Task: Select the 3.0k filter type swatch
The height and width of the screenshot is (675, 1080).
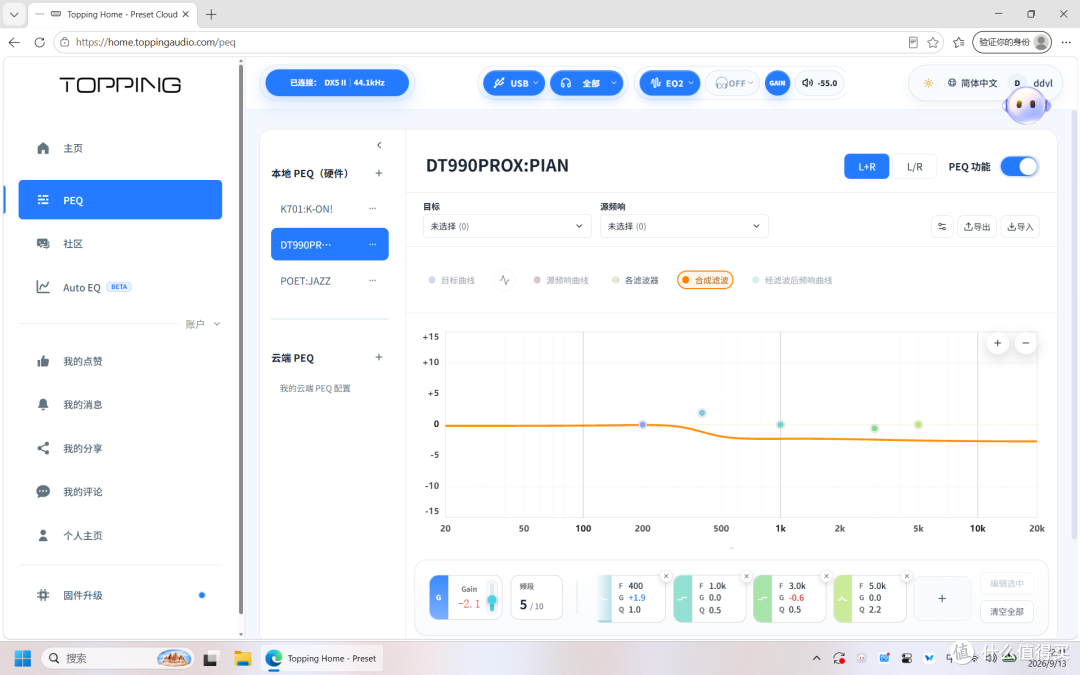Action: point(762,599)
